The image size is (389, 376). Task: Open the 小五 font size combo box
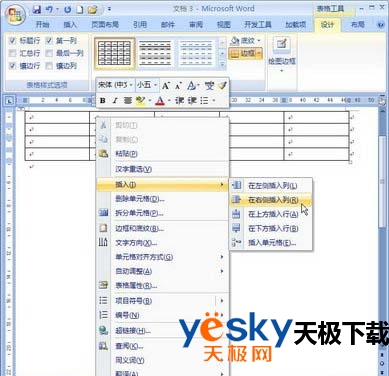[147, 85]
